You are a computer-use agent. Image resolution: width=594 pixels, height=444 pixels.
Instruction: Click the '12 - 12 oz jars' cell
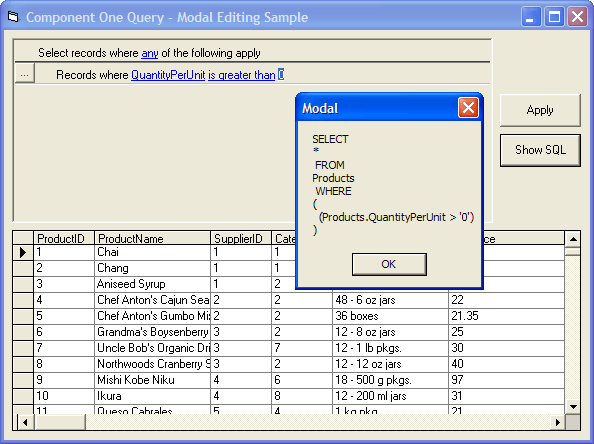(390, 364)
